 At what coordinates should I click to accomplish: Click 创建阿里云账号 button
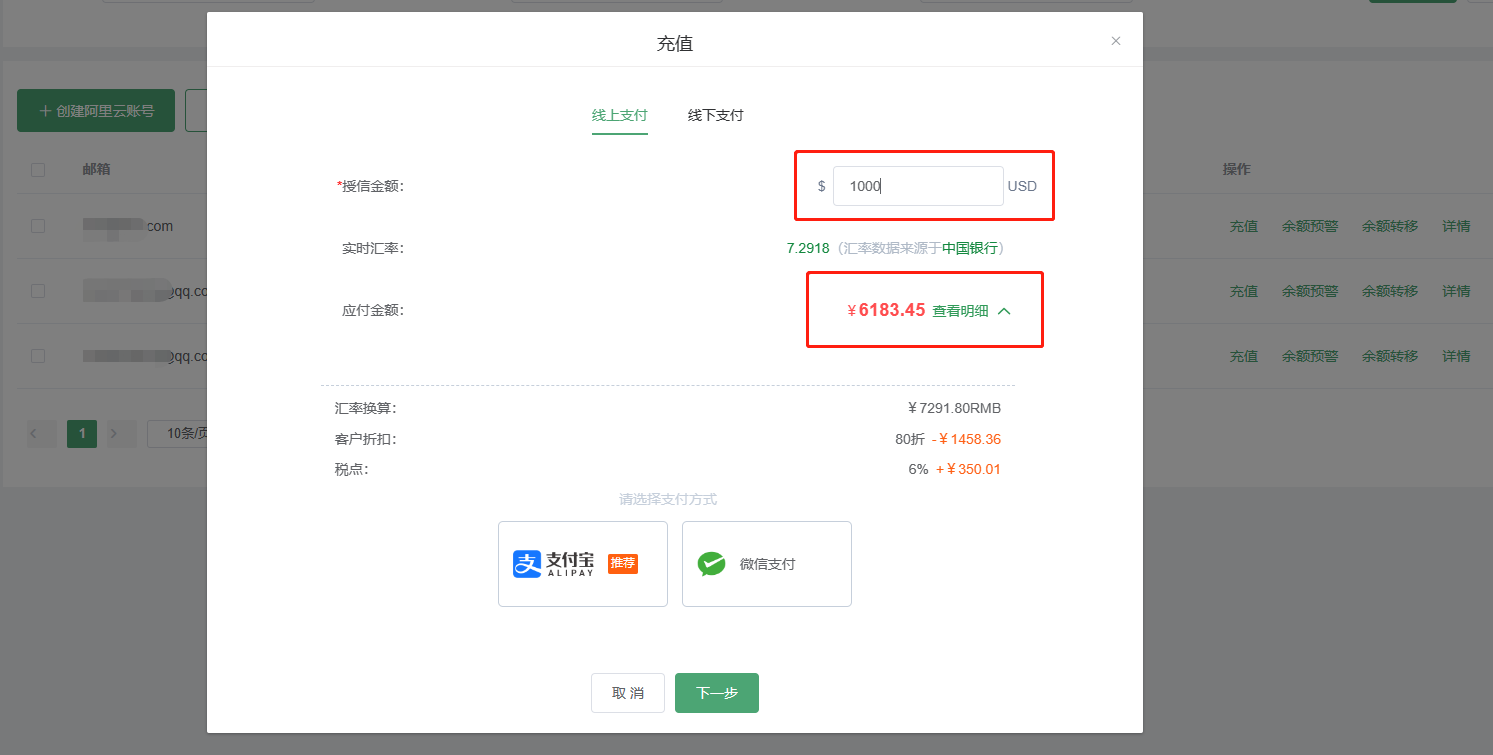[96, 111]
